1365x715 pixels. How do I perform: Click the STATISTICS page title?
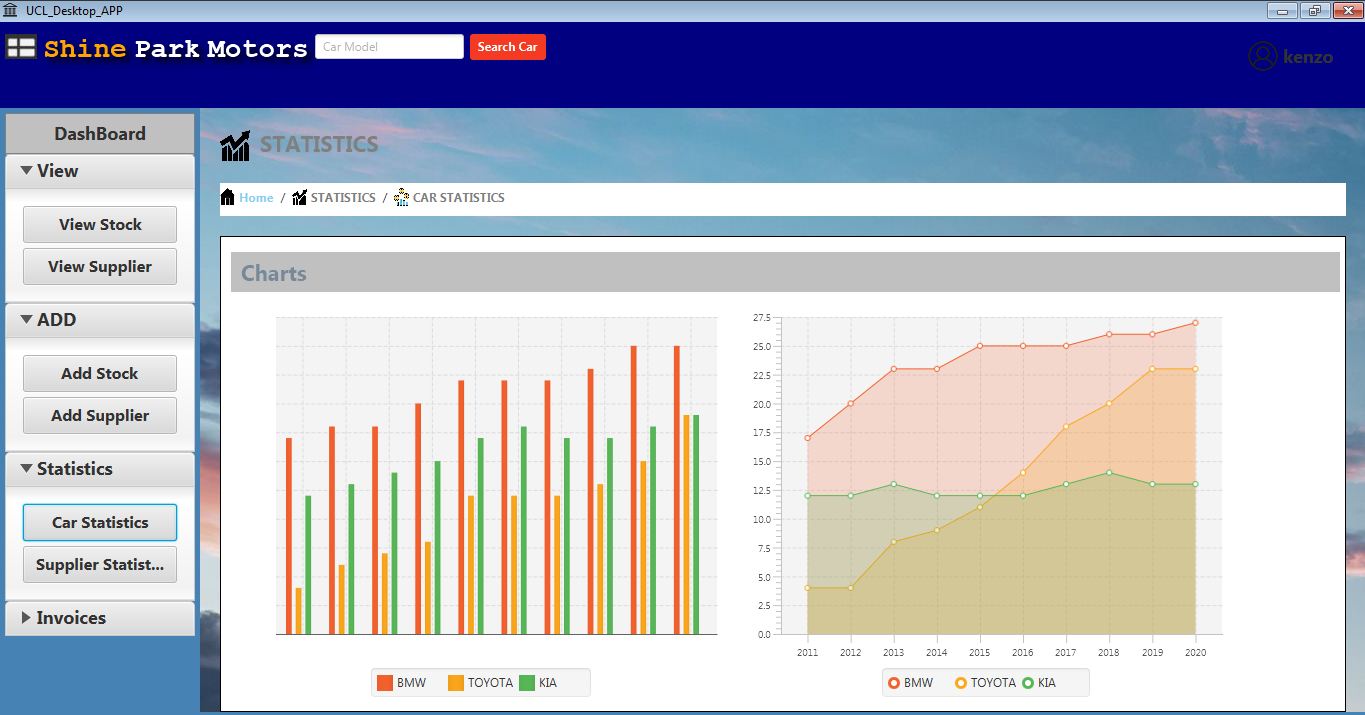pyautogui.click(x=319, y=145)
